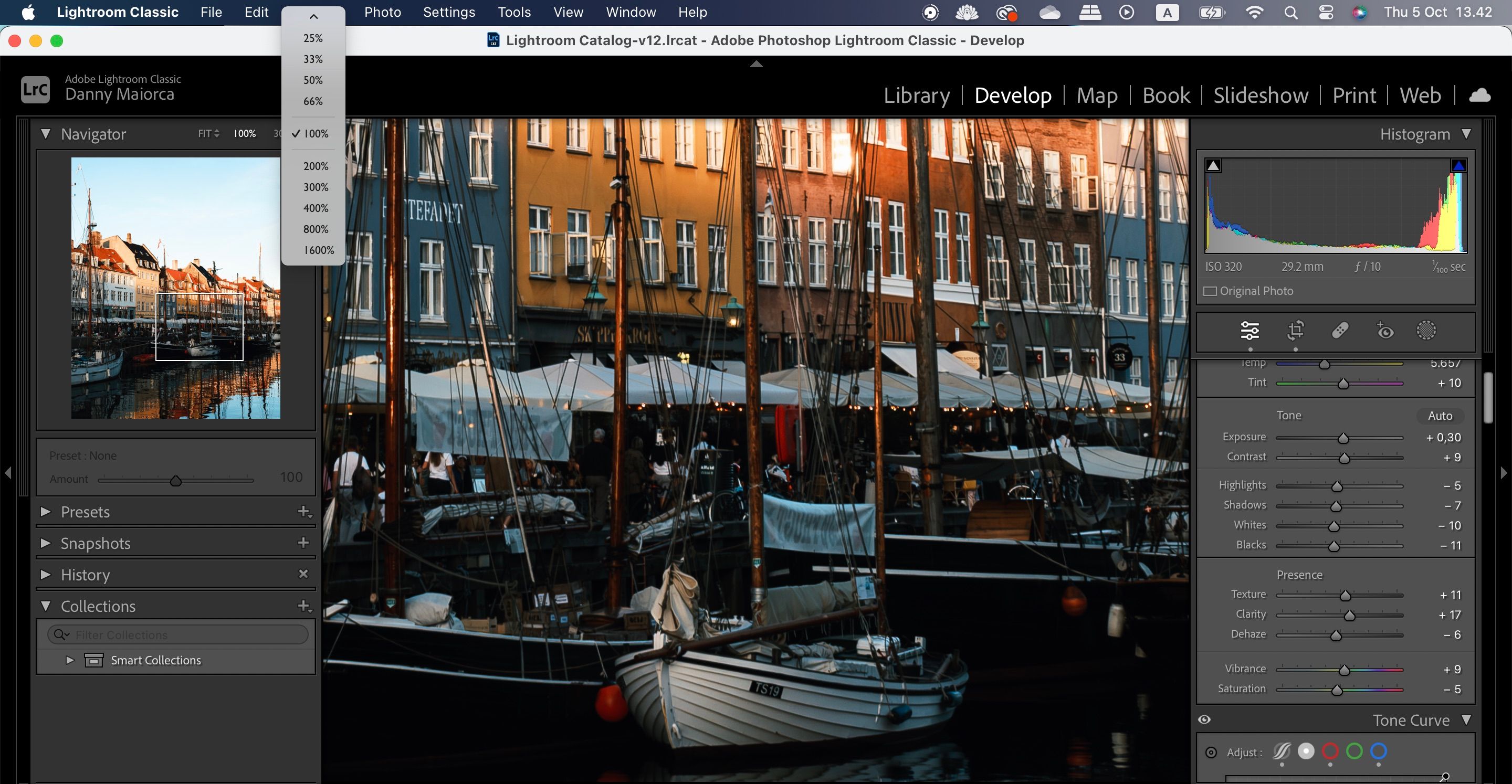1512x784 pixels.
Task: Open the Photo menu
Action: click(x=382, y=12)
